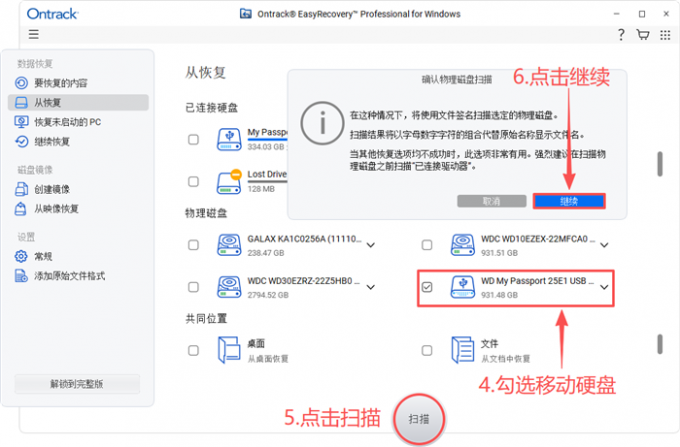Click the GALAX KA1C0256A disk icon
680x447 pixels.
[229, 245]
